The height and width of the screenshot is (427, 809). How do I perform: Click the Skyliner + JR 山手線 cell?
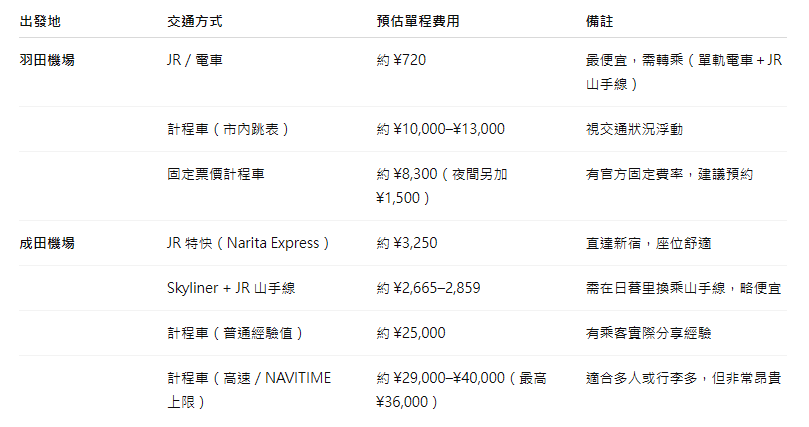(x=231, y=288)
